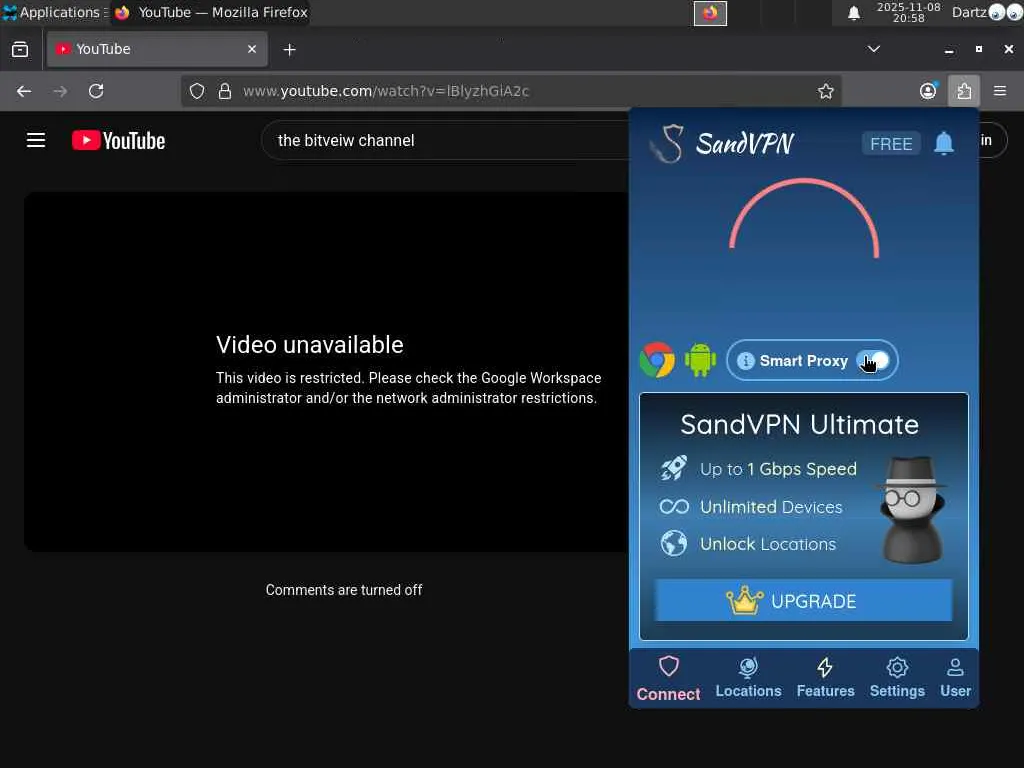Open the User tab in SandVPN
Screen dimensions: 1024x768
(x=955, y=678)
